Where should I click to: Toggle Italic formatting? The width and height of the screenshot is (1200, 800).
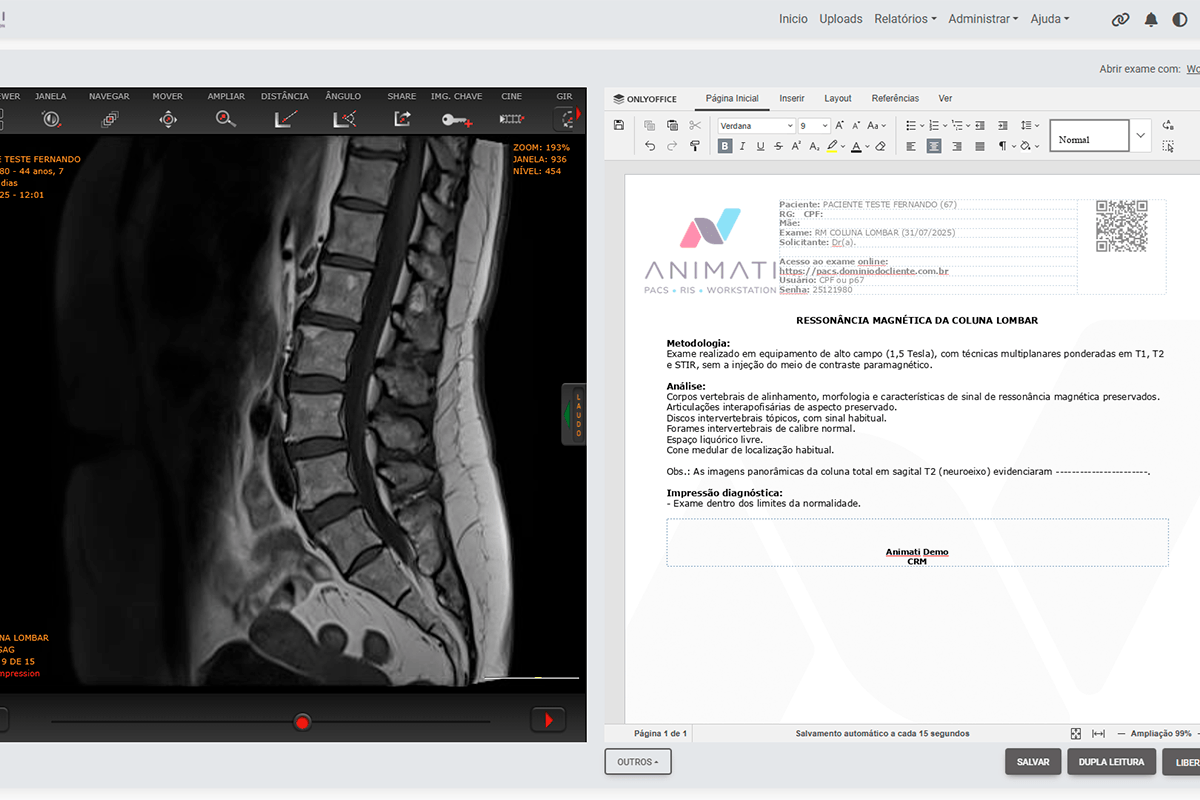coord(742,146)
